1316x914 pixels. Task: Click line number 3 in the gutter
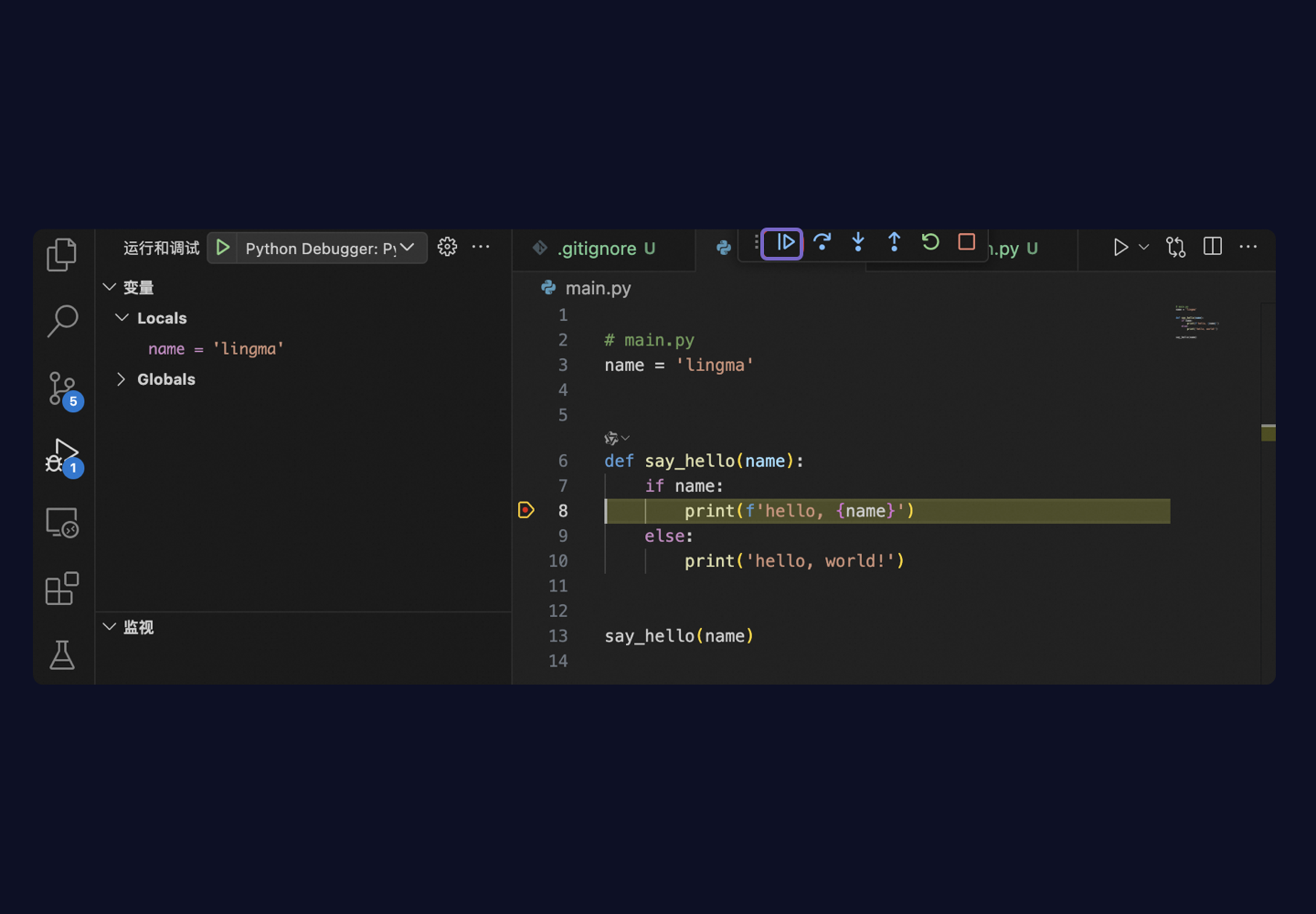563,365
